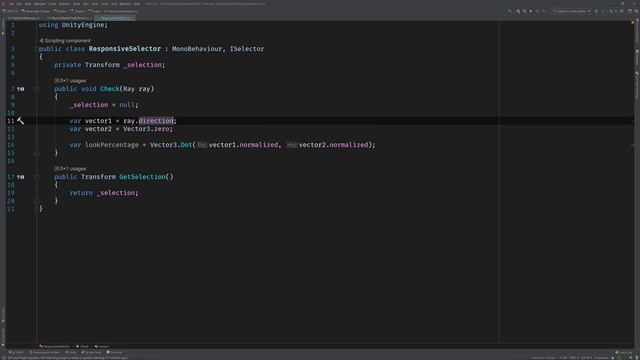Click the '0+1 usages' lens above GetSelection
640x360 pixels.
click(x=70, y=169)
